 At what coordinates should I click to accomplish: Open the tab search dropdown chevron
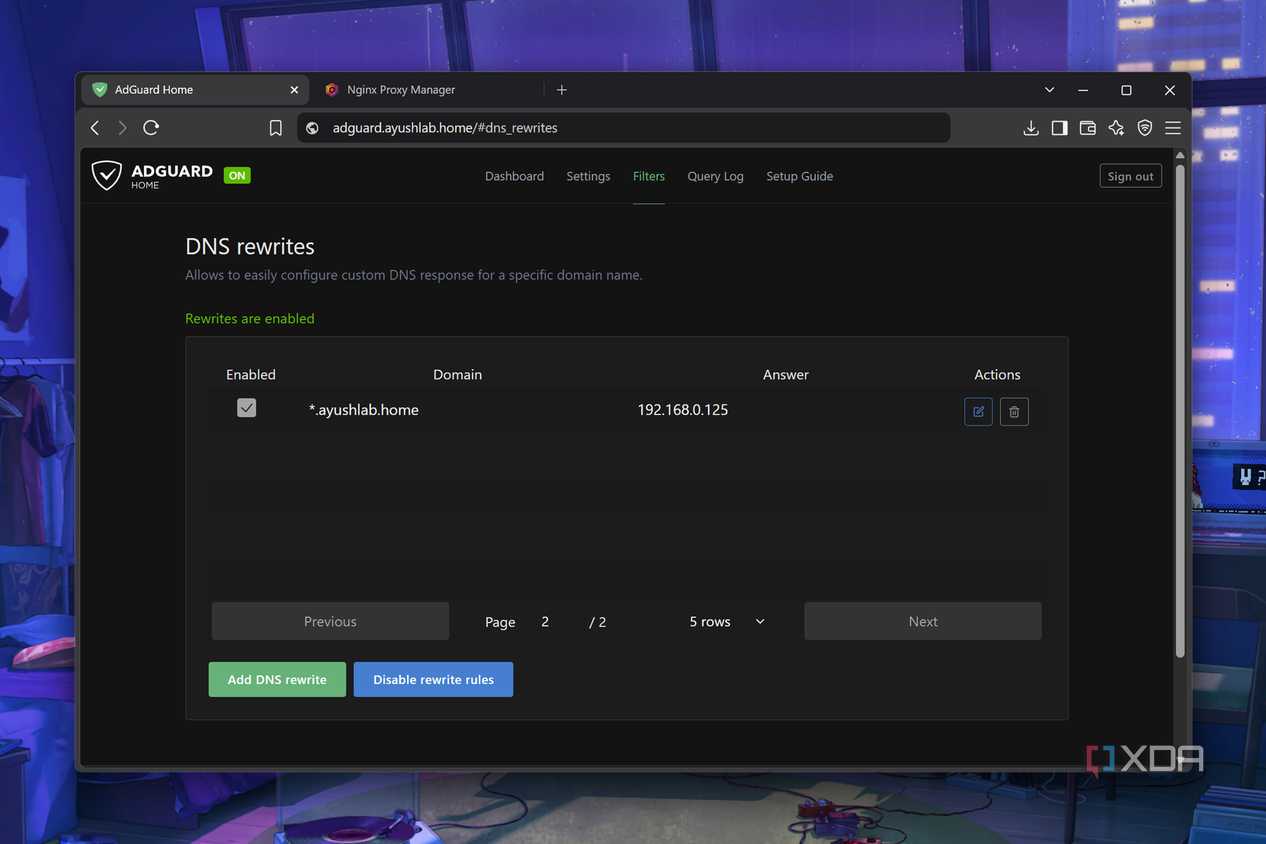[1049, 90]
